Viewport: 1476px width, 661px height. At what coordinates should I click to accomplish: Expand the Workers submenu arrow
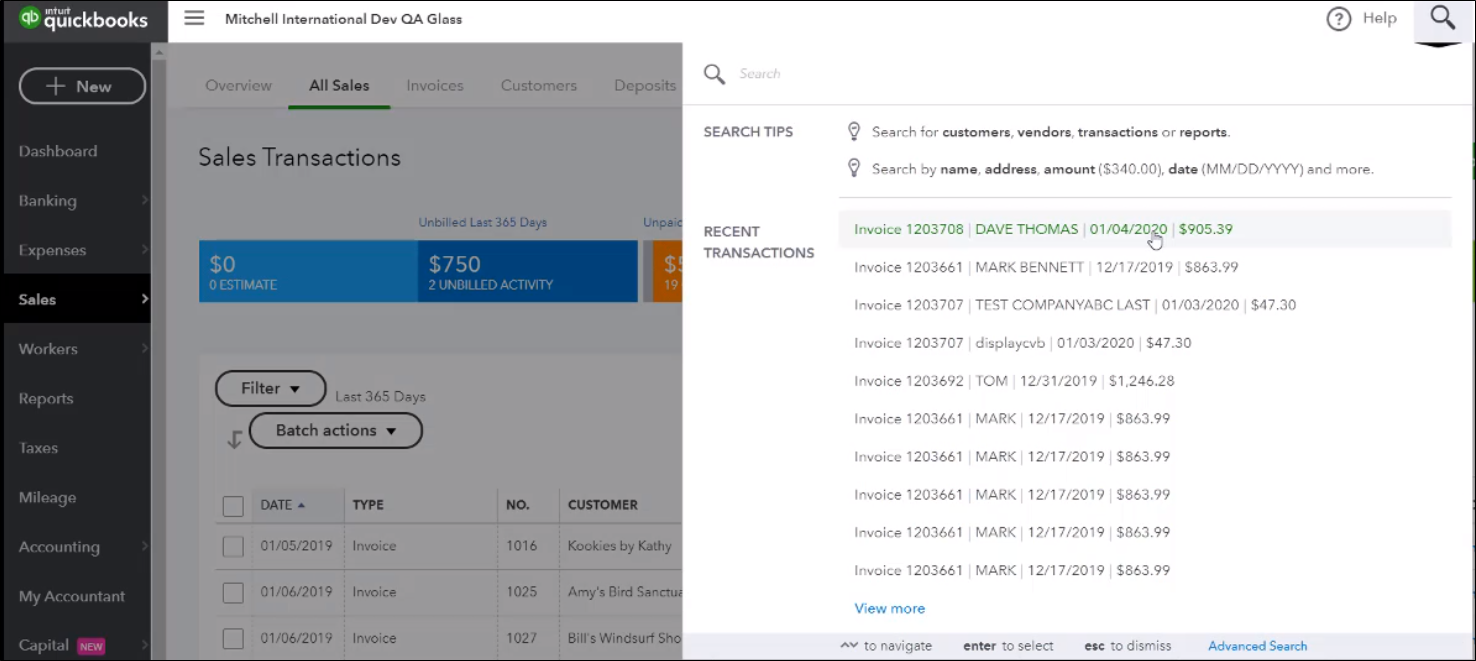[x=144, y=349]
